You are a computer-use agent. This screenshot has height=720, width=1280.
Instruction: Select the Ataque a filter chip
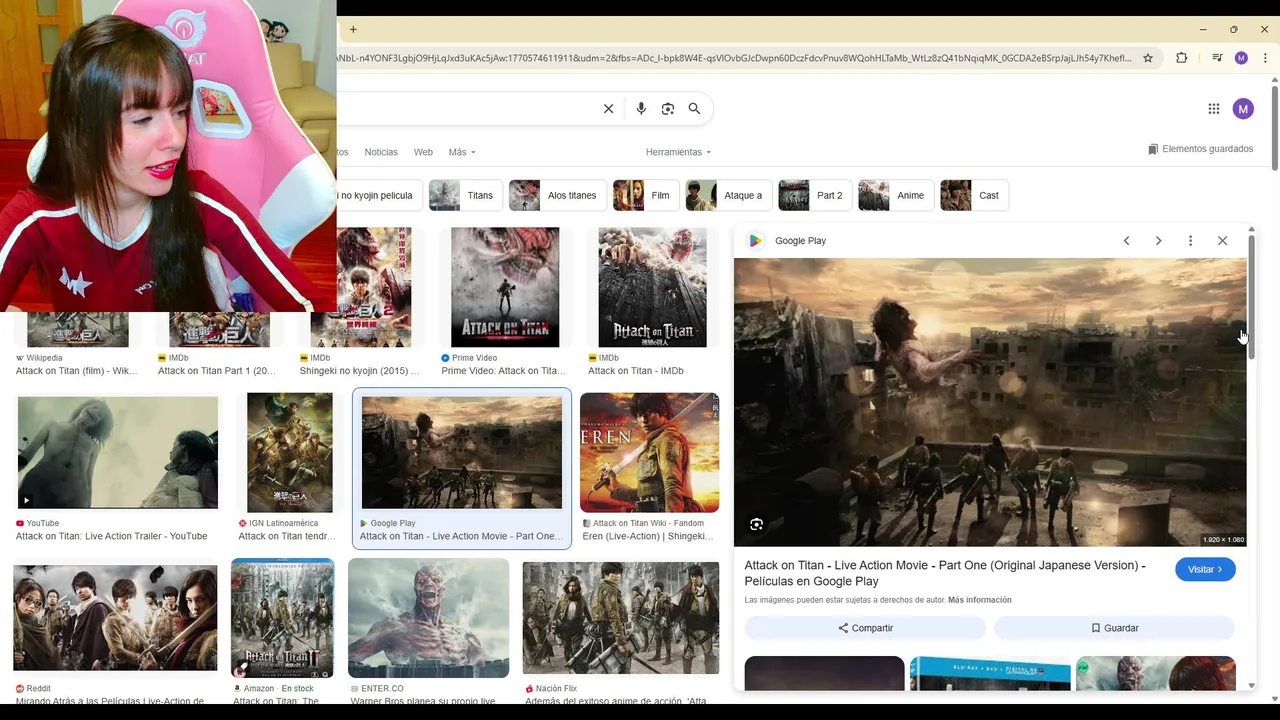729,195
